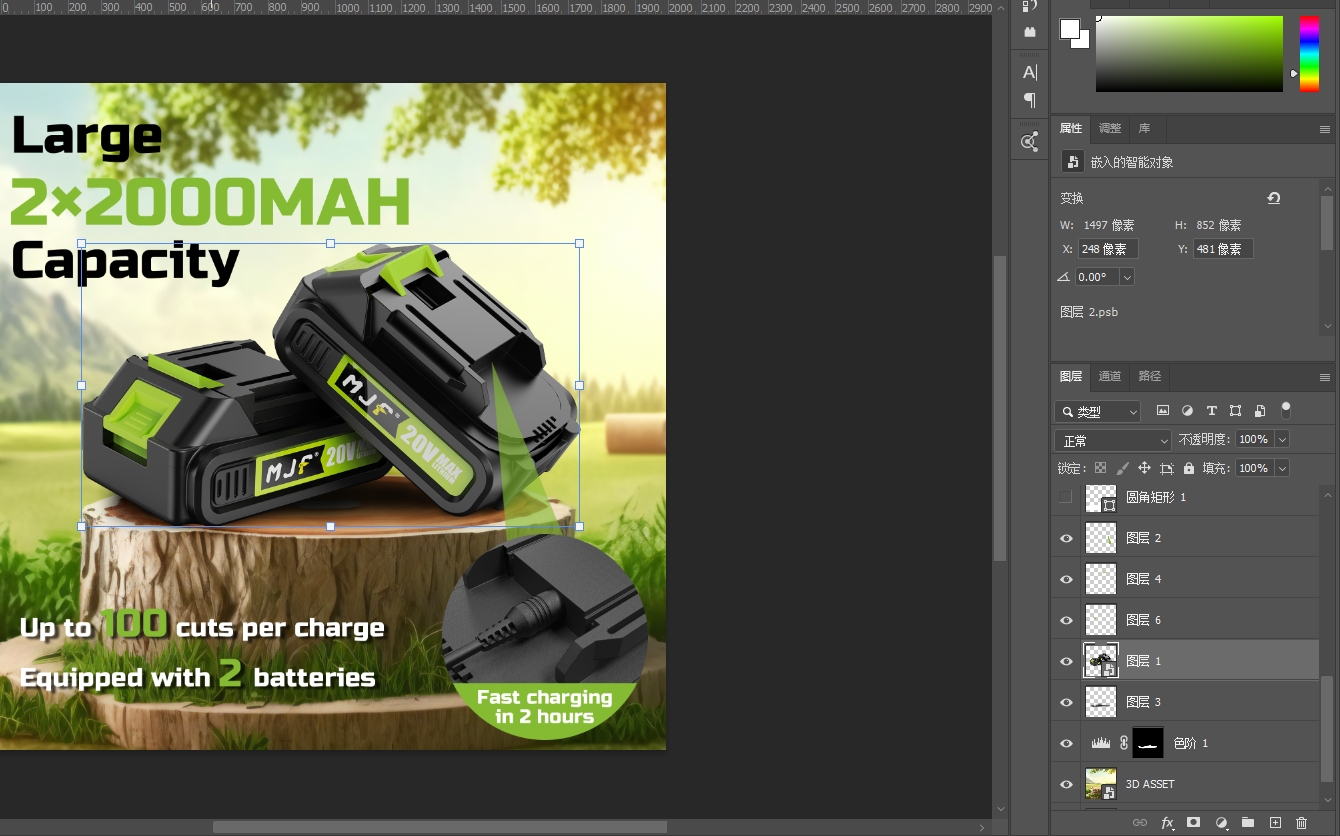This screenshot has height=836, width=1340.
Task: Open the Properties panel flyout menu
Action: (1325, 129)
